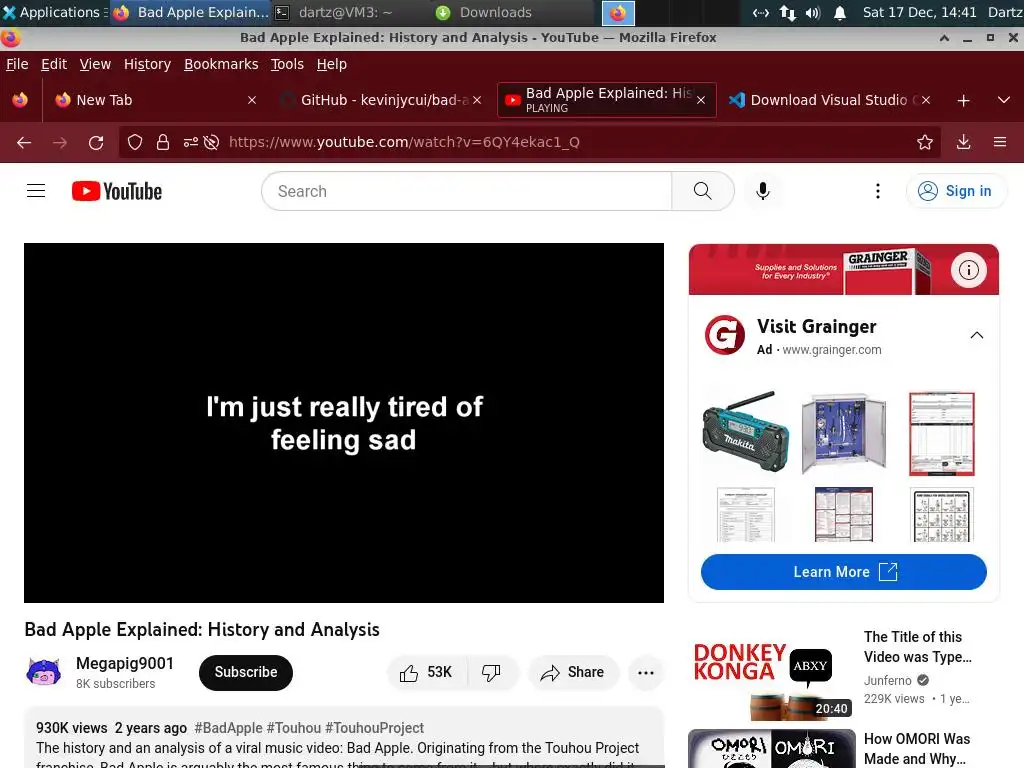List all tabs with the chevron

(1004, 101)
